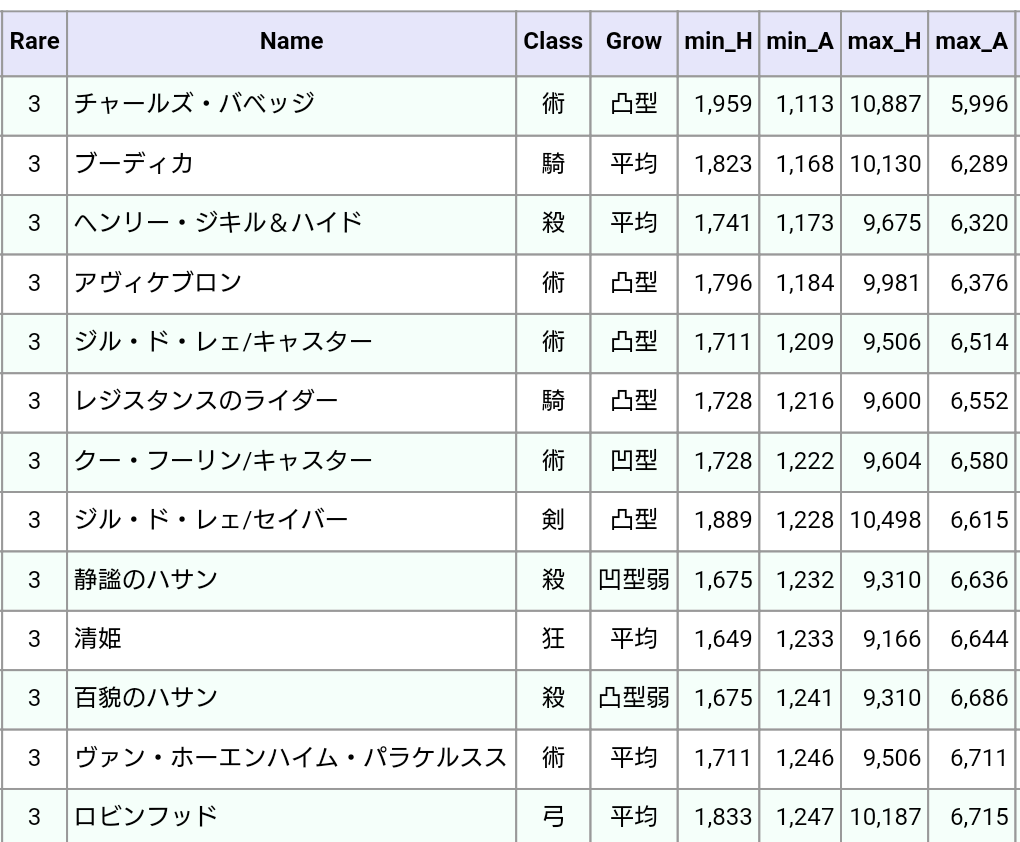Viewport: 1020px width, 842px height.
Task: Sort by min_H column header
Action: 718,42
